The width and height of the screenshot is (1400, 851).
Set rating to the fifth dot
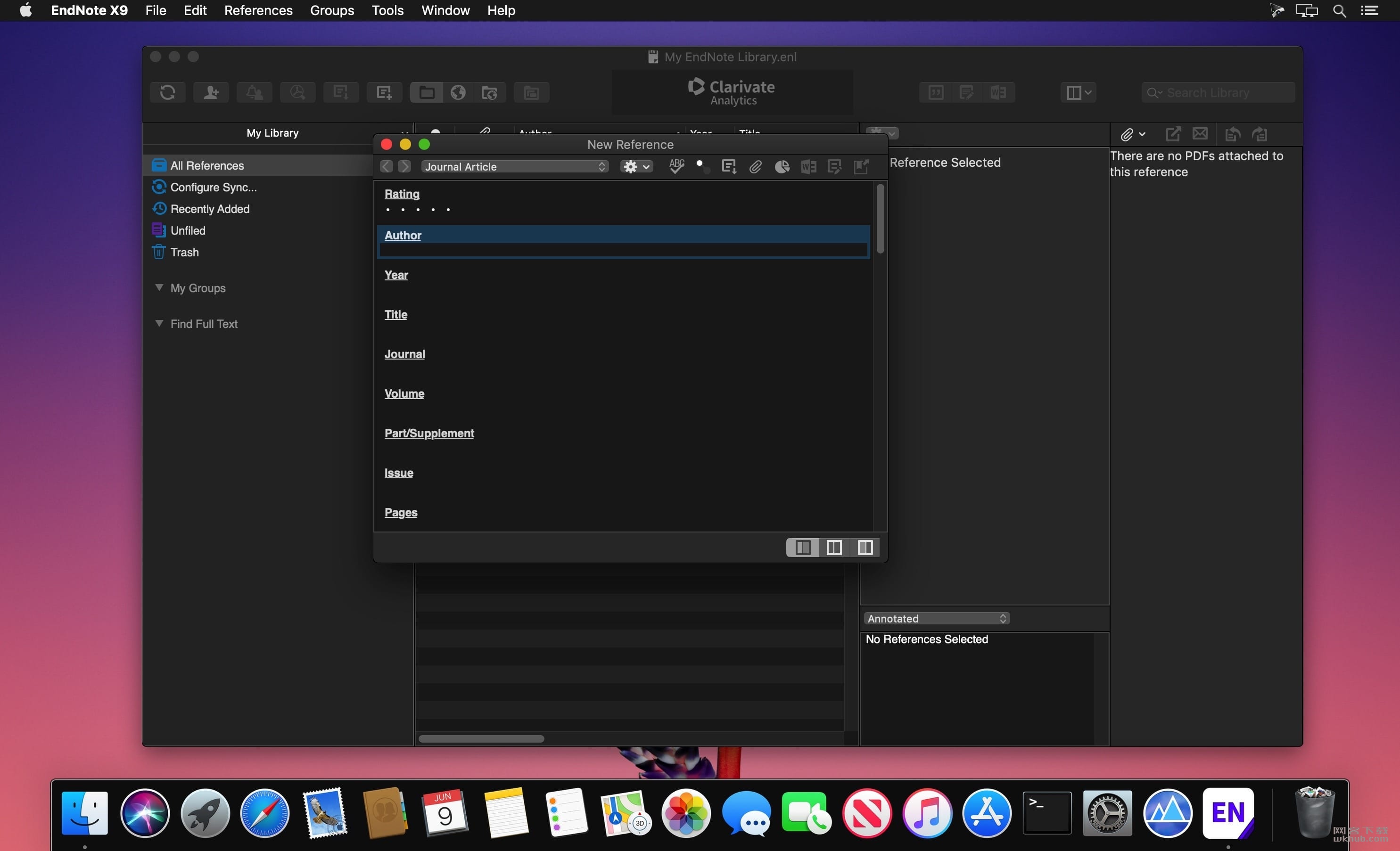point(448,210)
